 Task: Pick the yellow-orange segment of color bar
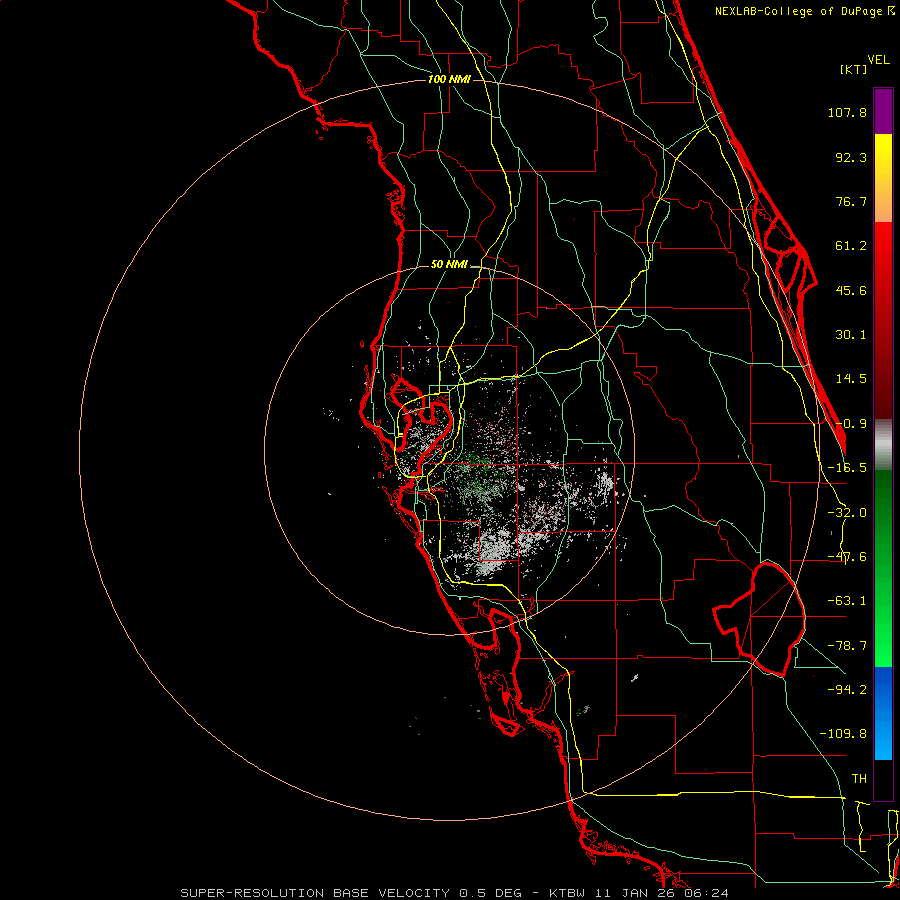pos(883,178)
